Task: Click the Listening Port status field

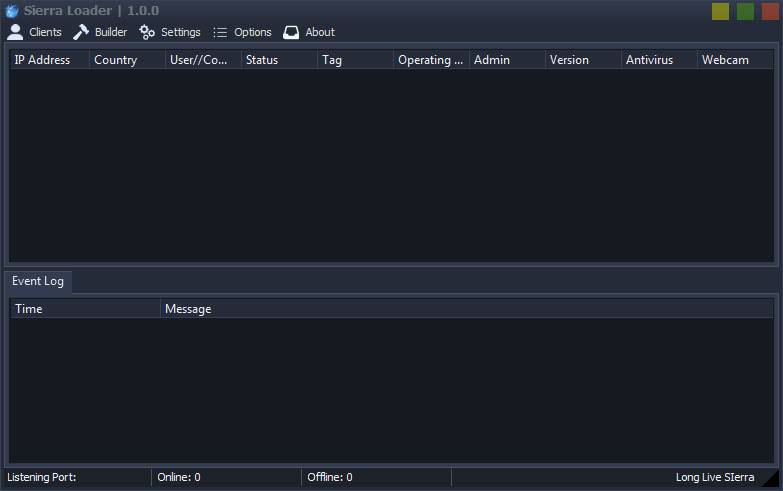Action: click(x=76, y=478)
